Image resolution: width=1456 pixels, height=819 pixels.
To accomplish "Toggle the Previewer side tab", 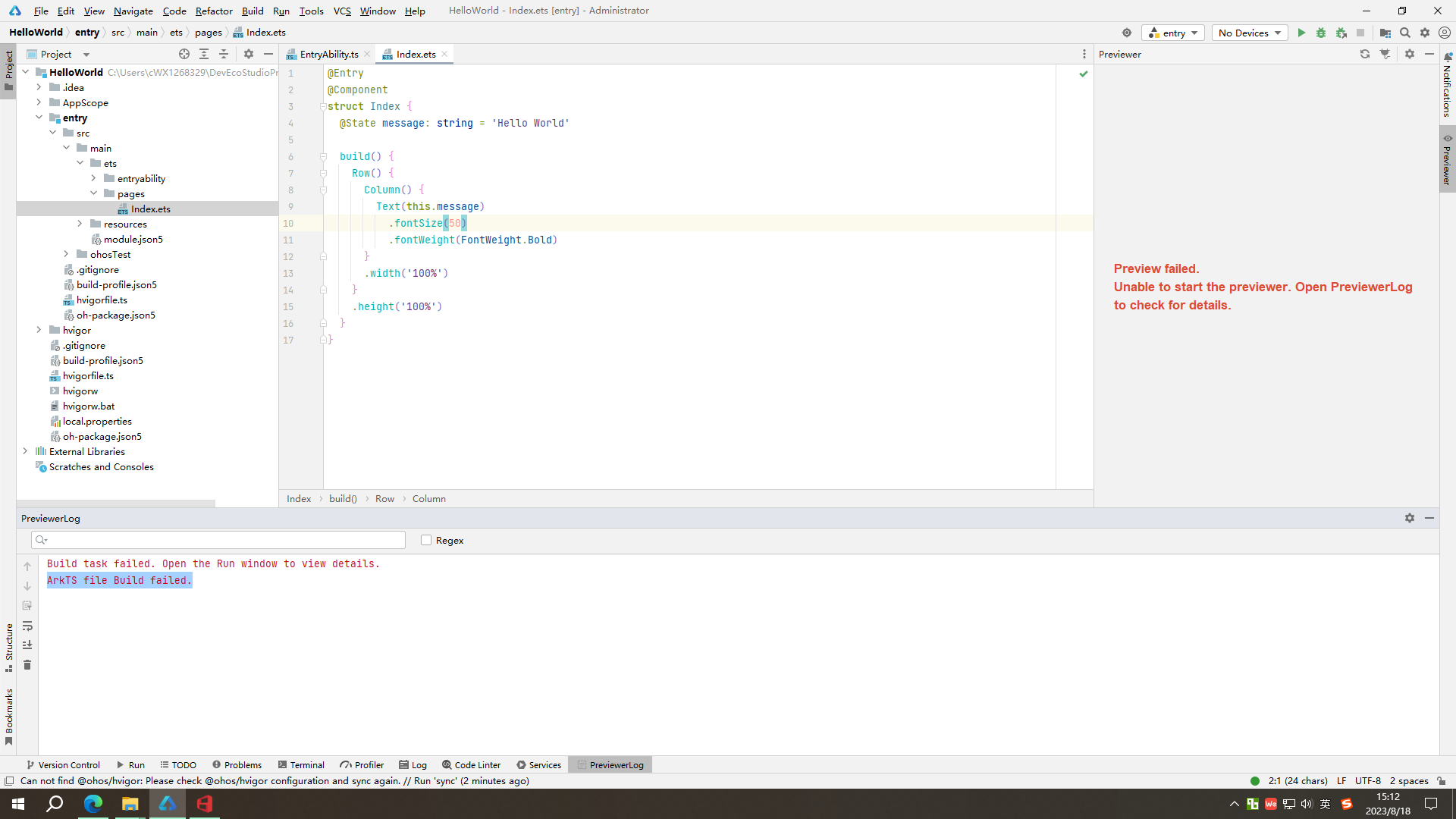I will pos(1448,159).
